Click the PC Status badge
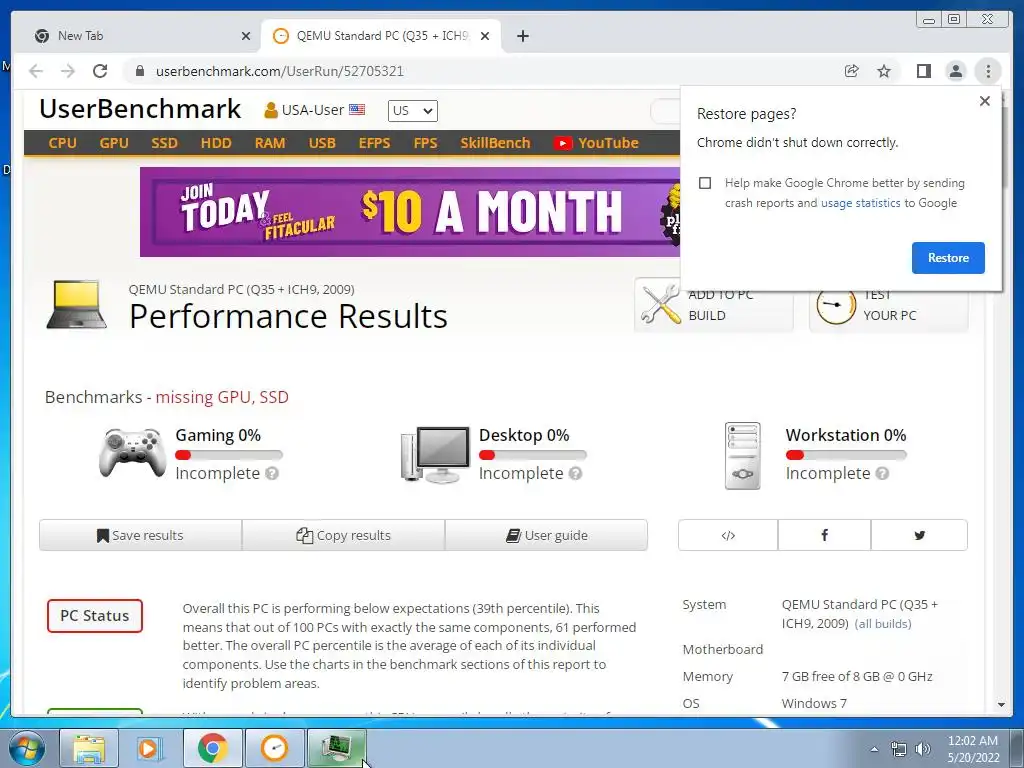Image resolution: width=1024 pixels, height=768 pixels. [95, 616]
